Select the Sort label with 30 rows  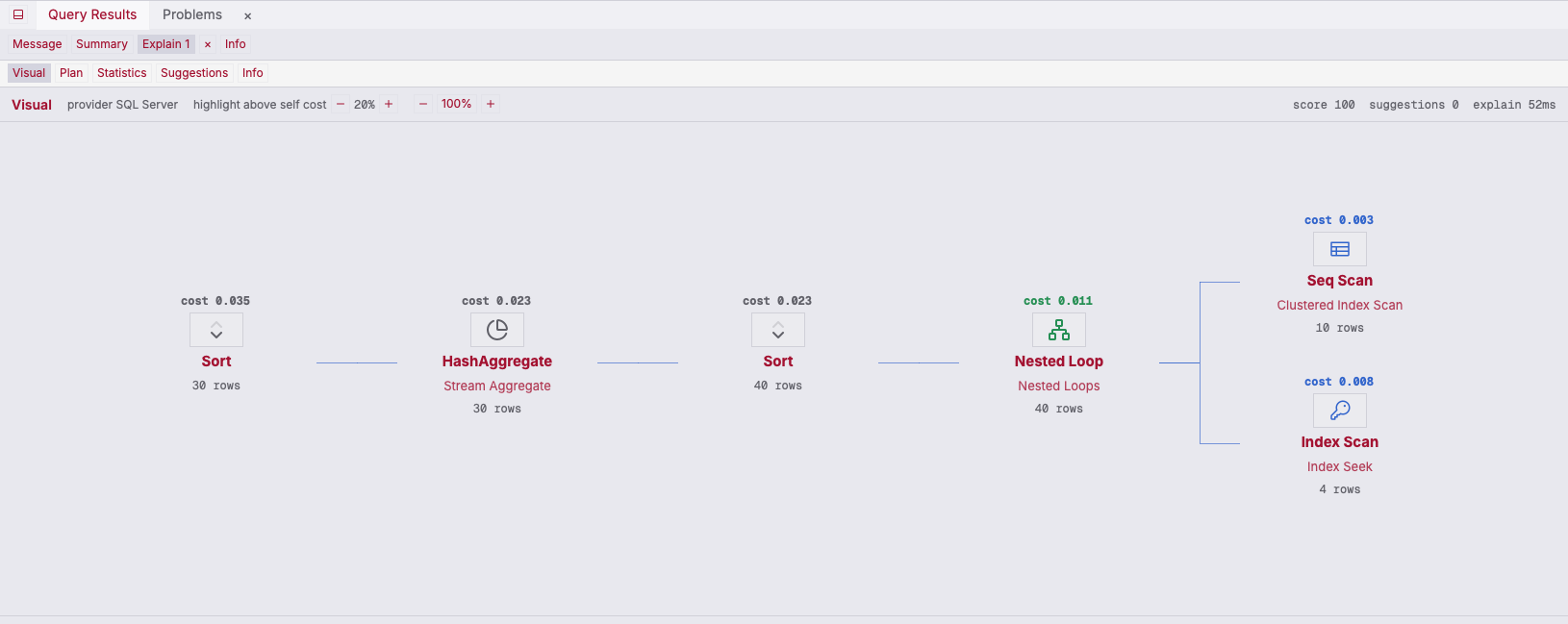coord(216,362)
